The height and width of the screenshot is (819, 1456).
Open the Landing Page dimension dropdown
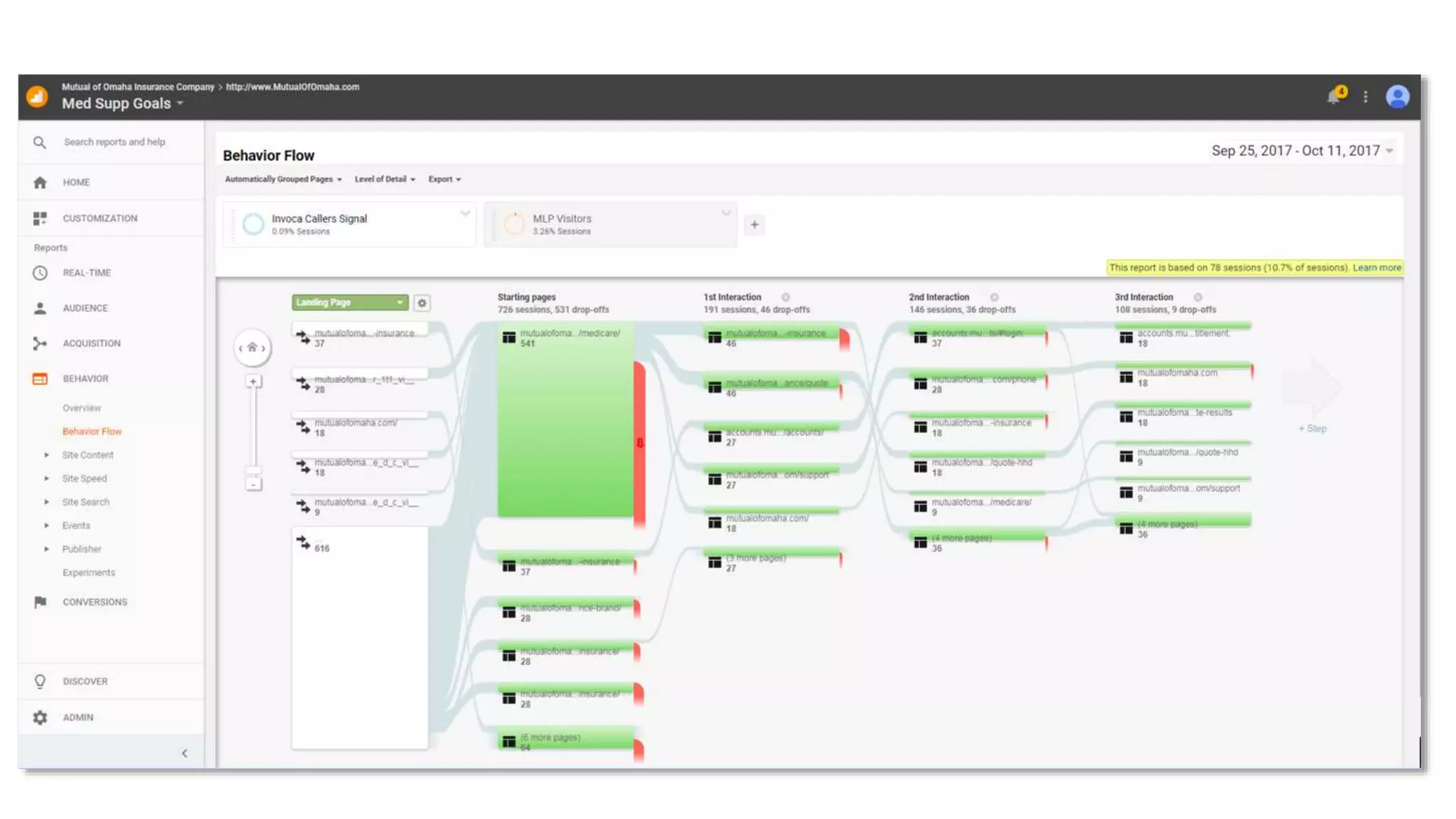point(350,303)
